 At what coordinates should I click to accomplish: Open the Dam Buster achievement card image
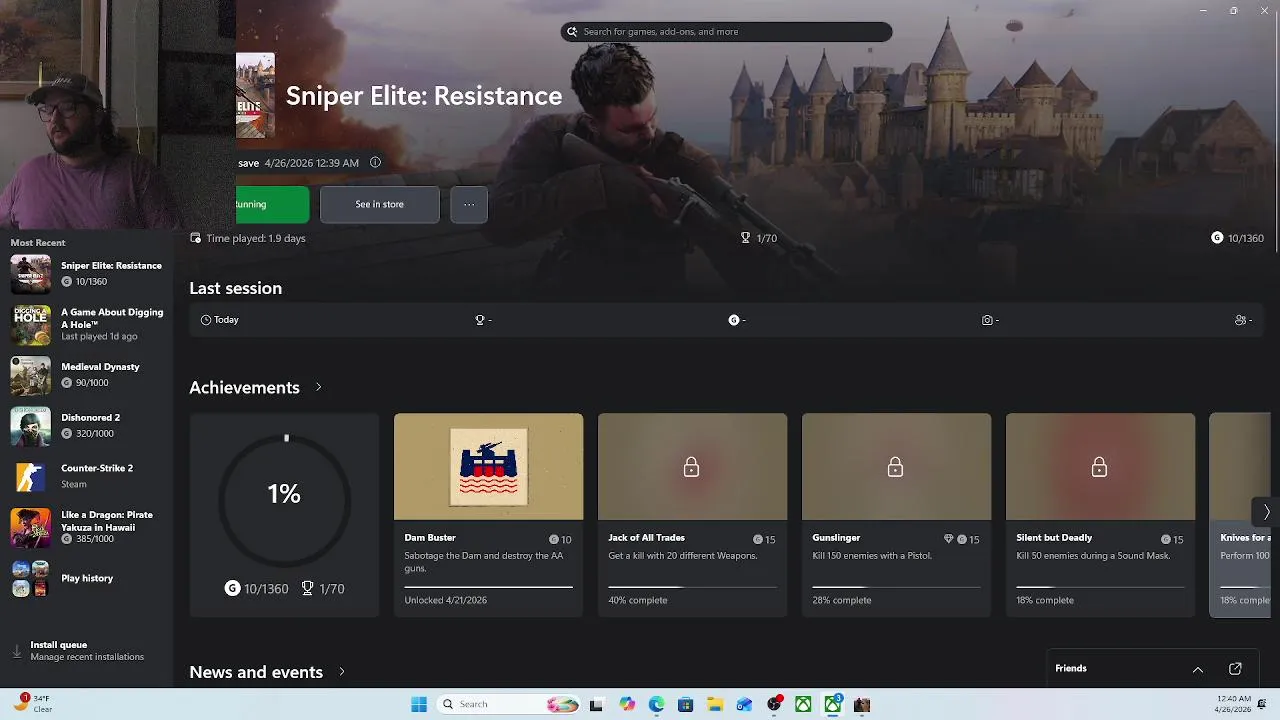(488, 467)
